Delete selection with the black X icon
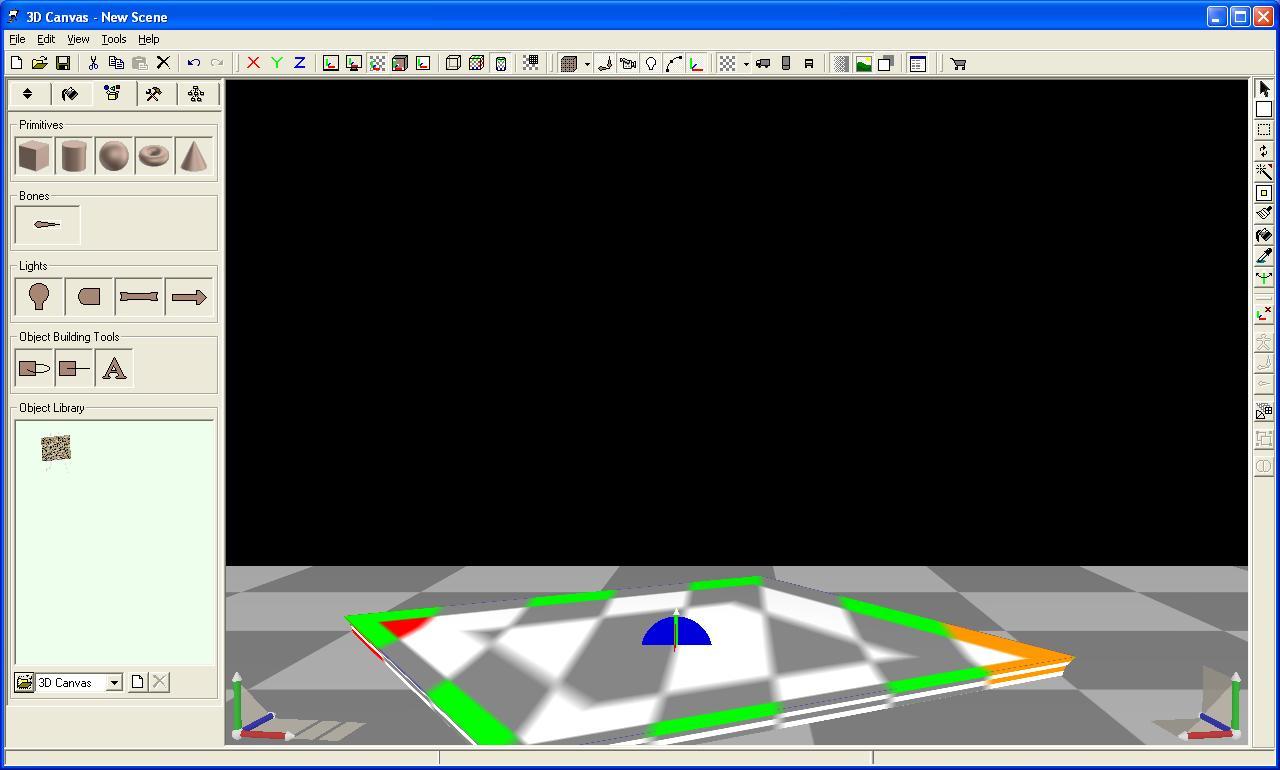The image size is (1280, 770). 163,63
